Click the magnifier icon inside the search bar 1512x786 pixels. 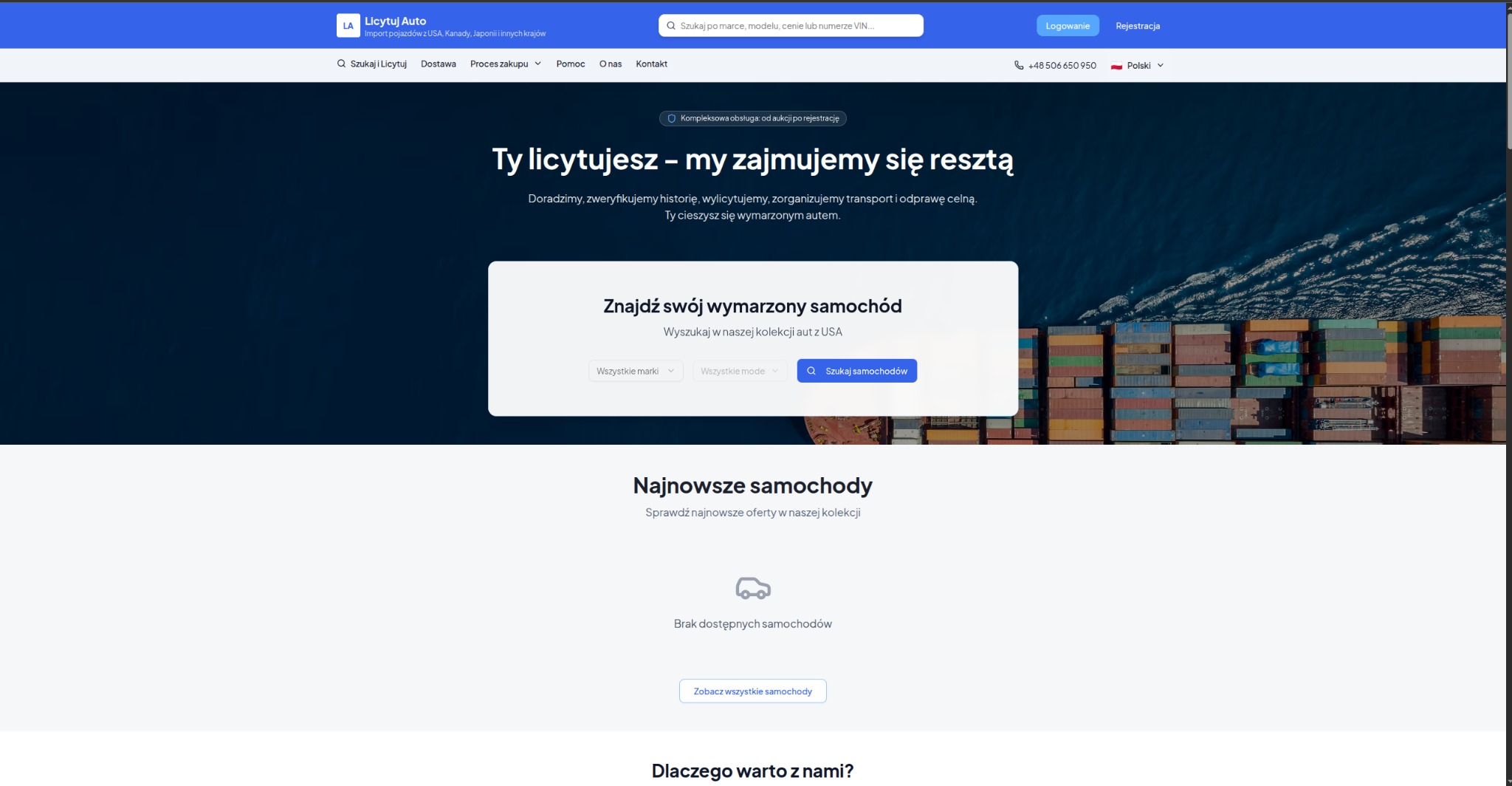(x=670, y=24)
